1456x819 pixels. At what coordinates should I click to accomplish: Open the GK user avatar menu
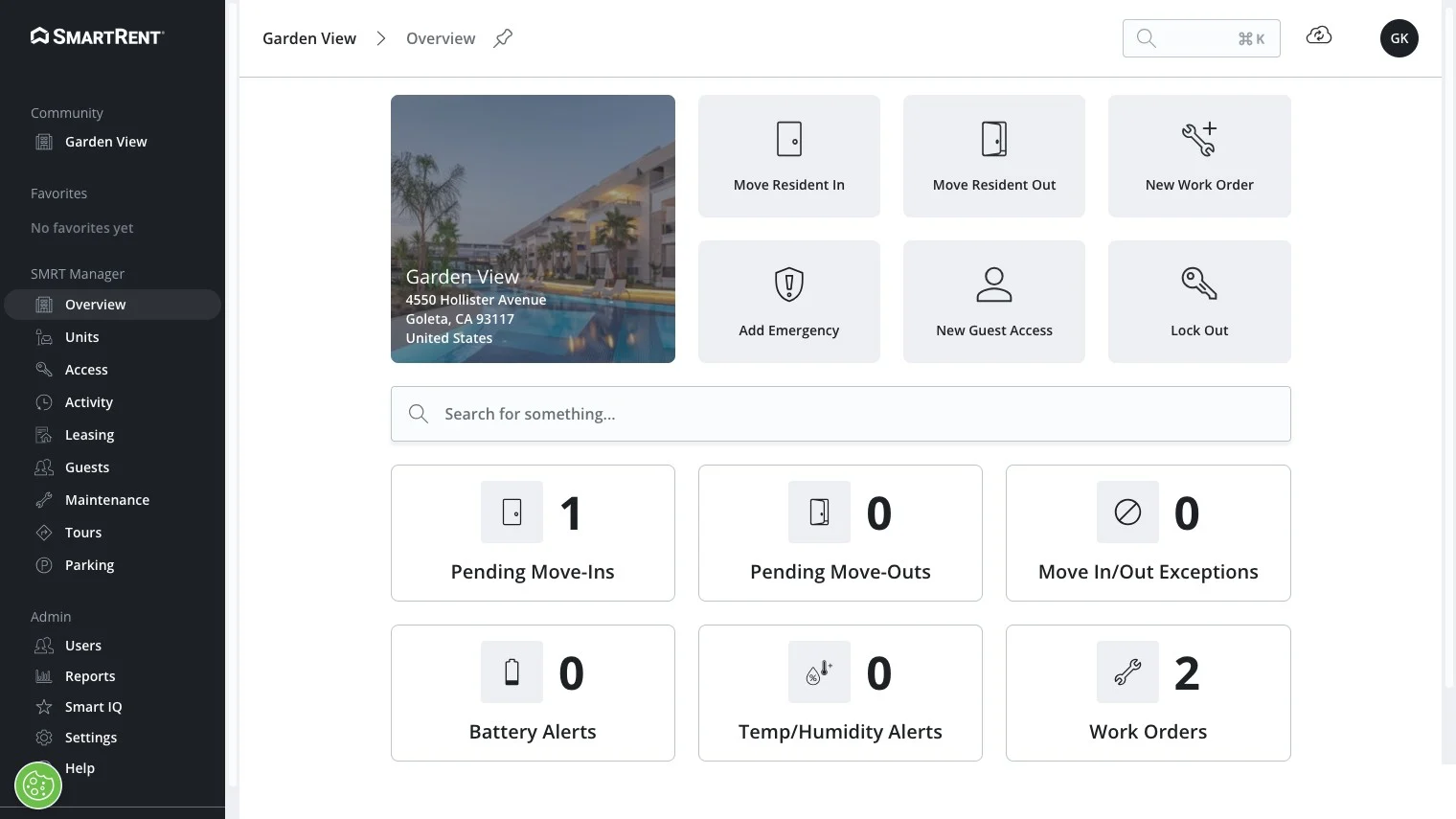pyautogui.click(x=1399, y=38)
